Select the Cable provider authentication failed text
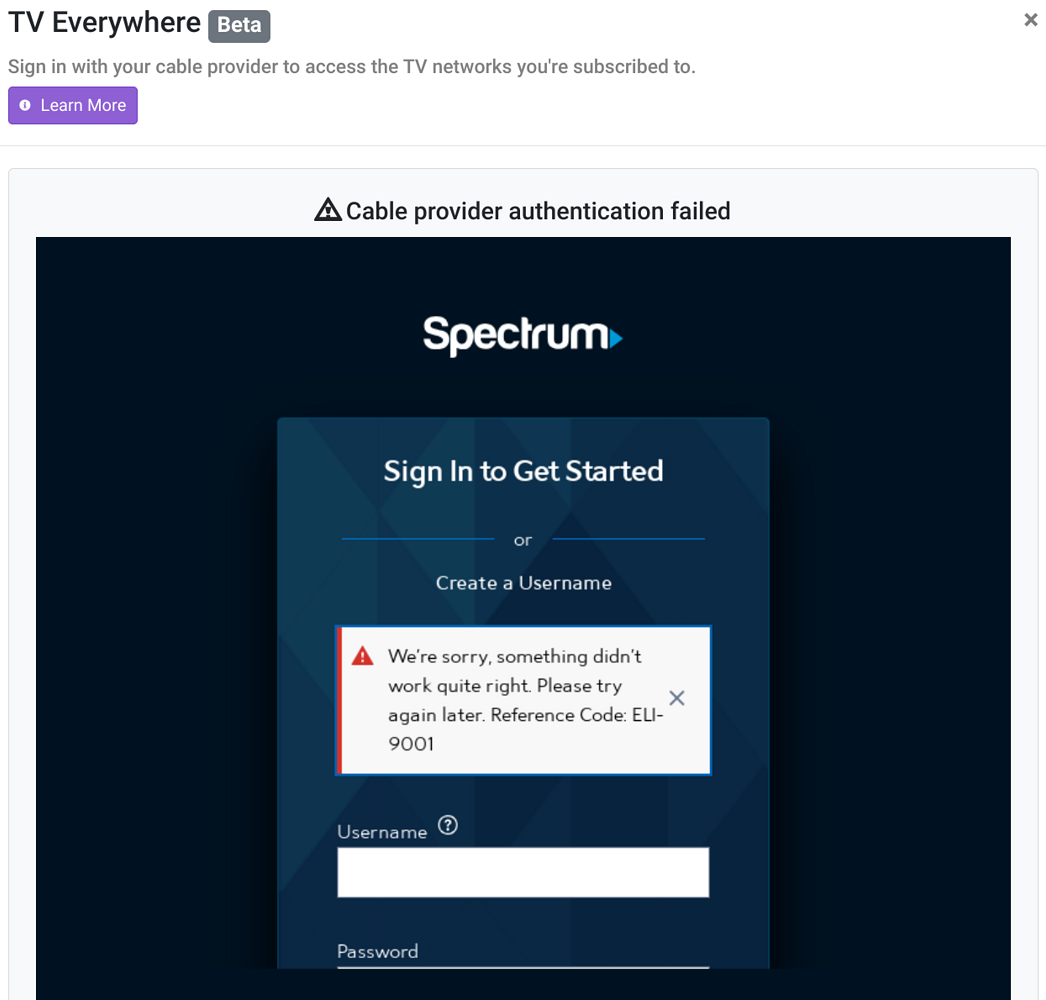Screen dimensions: 1046x1000 coord(538,211)
